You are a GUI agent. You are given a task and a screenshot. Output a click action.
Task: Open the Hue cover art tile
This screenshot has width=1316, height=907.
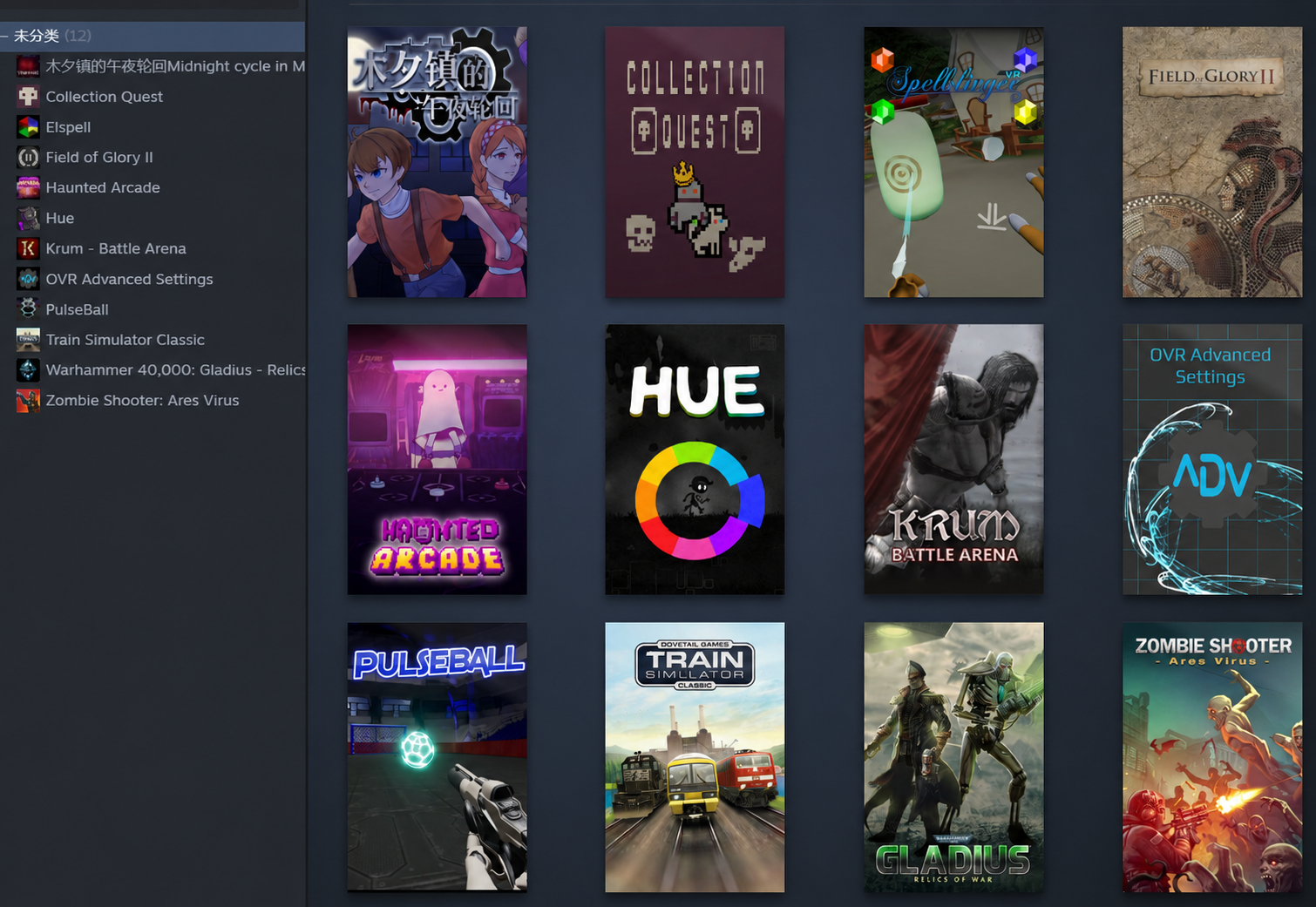(695, 460)
